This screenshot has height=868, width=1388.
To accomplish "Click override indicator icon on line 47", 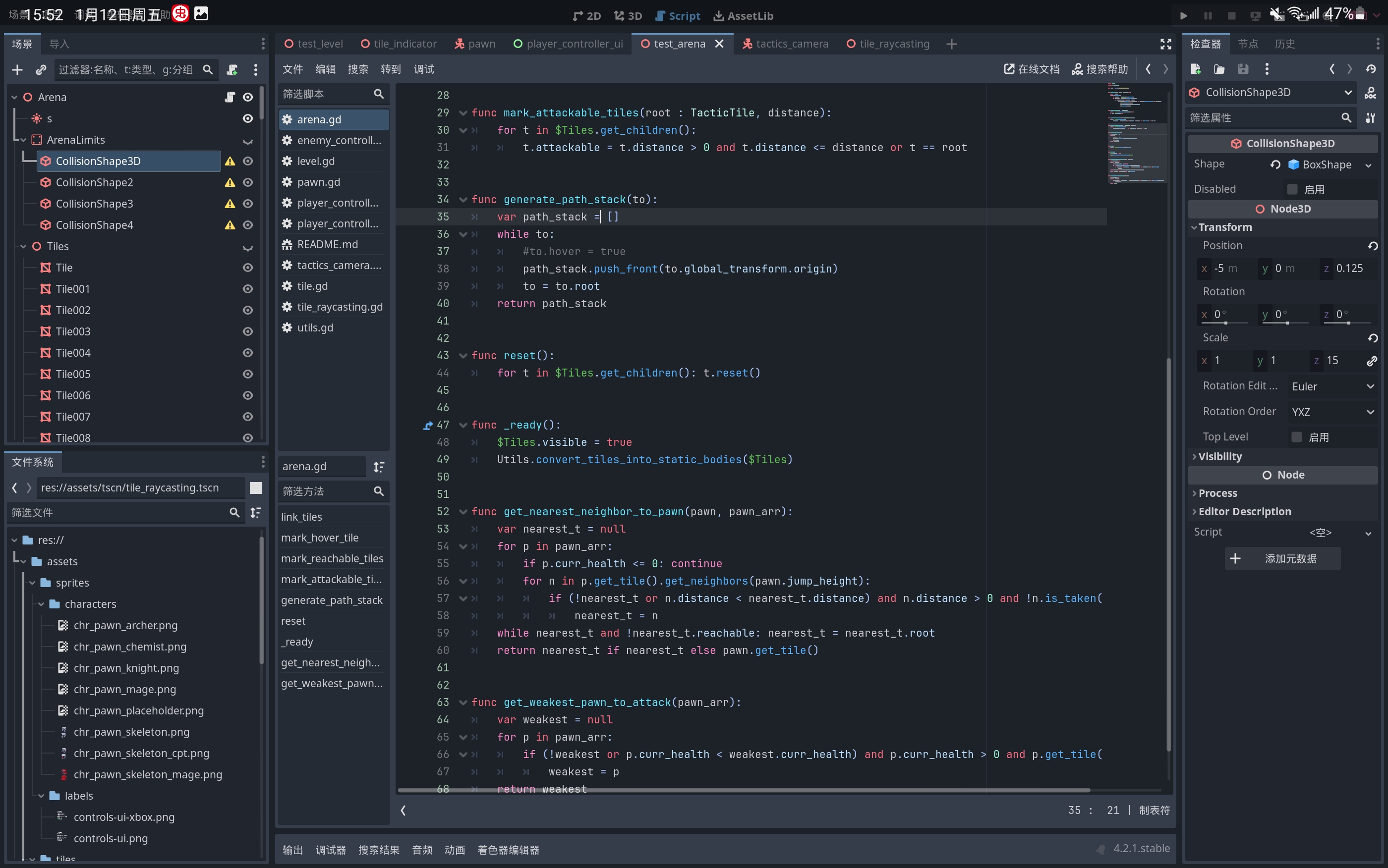I will [428, 426].
